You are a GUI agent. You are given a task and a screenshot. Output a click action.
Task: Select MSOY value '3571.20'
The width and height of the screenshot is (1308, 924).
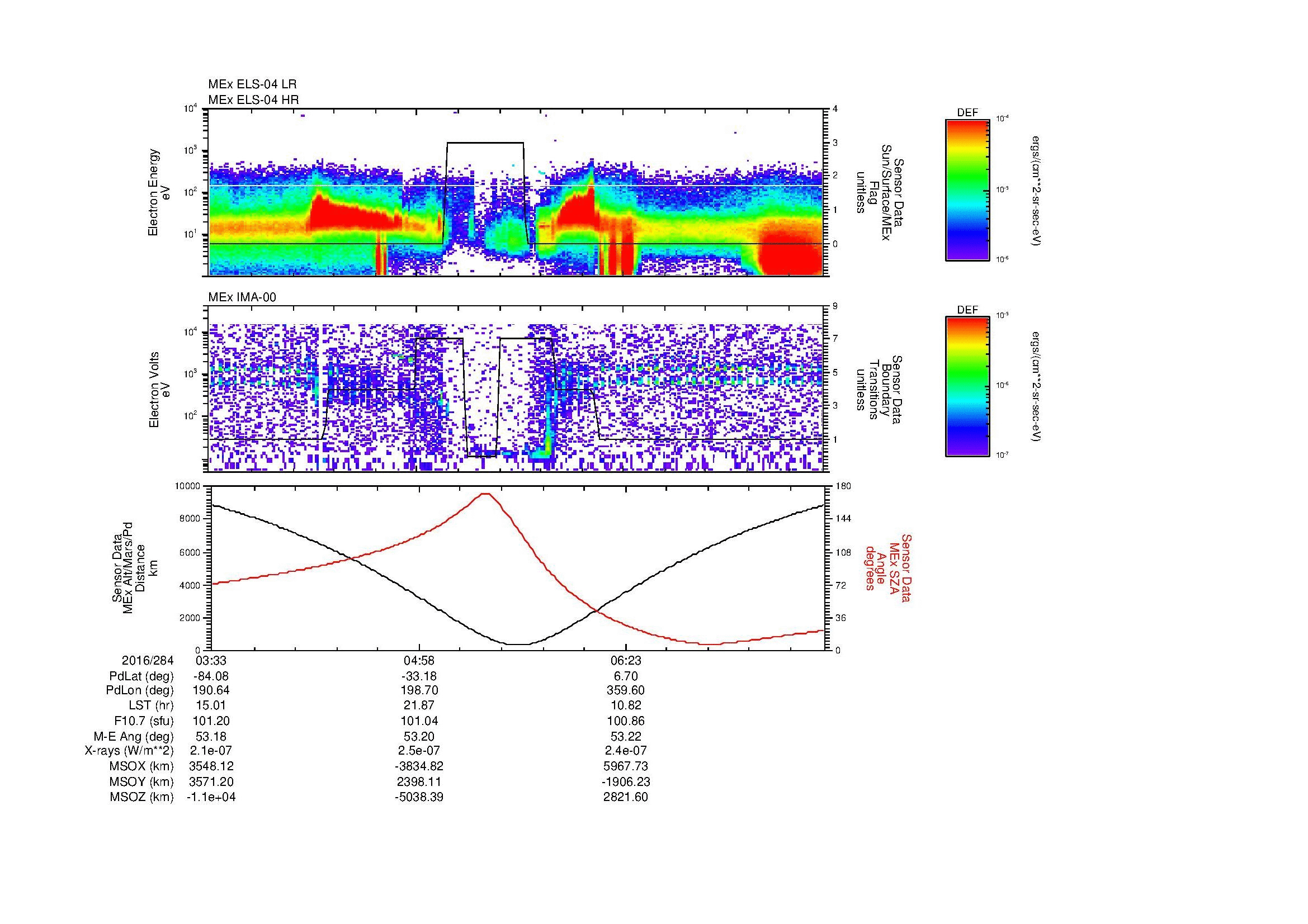(211, 781)
